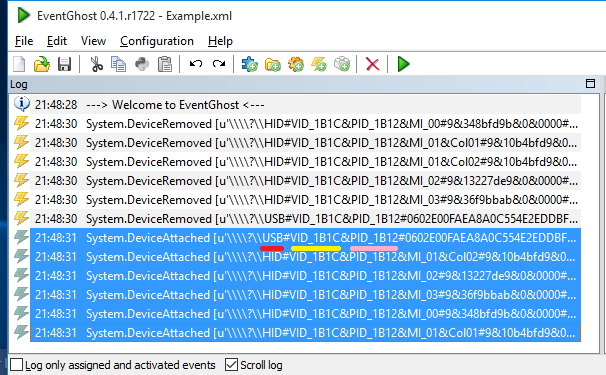Screen dimensions: 606x375
Task: Select DeviceRemoved row with MI_00#9&348bfd9b
Action: [x=305, y=124]
